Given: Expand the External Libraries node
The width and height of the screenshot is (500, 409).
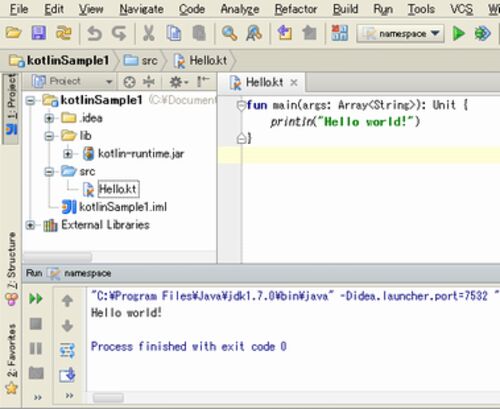Looking at the screenshot, I should tap(30, 225).
